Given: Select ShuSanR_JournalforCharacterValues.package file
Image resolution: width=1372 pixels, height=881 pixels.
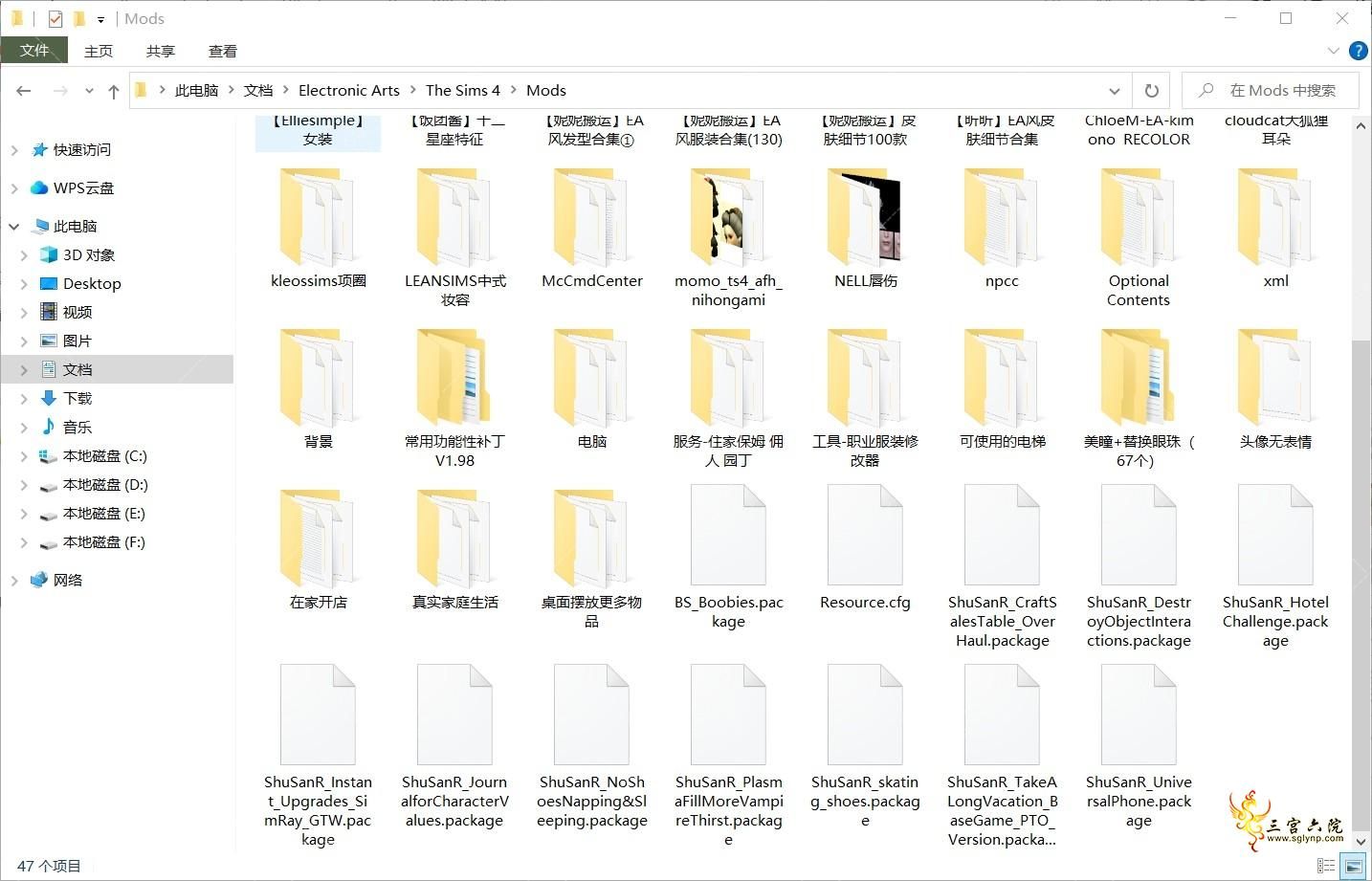Looking at the screenshot, I should coord(454,747).
